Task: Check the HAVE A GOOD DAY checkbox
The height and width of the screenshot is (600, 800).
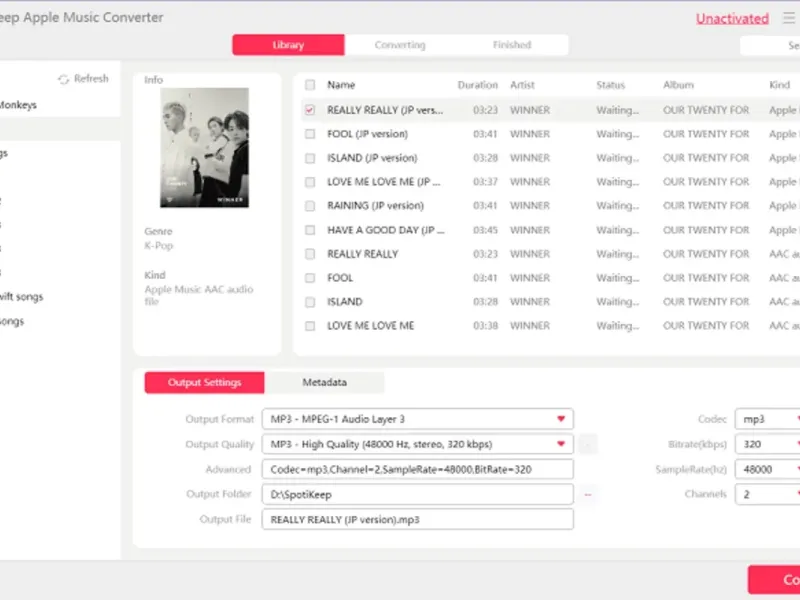Action: (310, 230)
